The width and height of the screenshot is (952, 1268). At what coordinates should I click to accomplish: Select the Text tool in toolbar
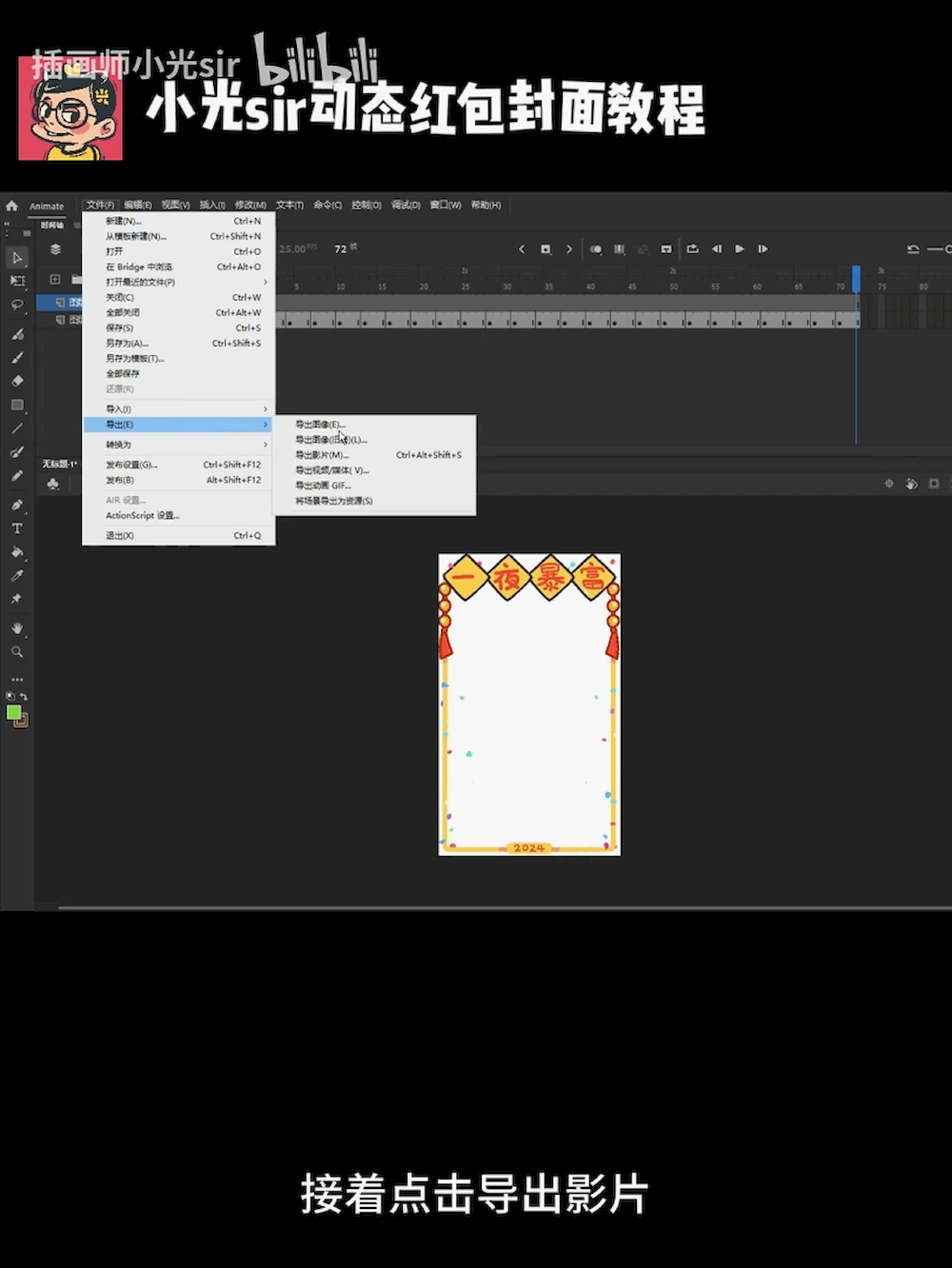(17, 528)
